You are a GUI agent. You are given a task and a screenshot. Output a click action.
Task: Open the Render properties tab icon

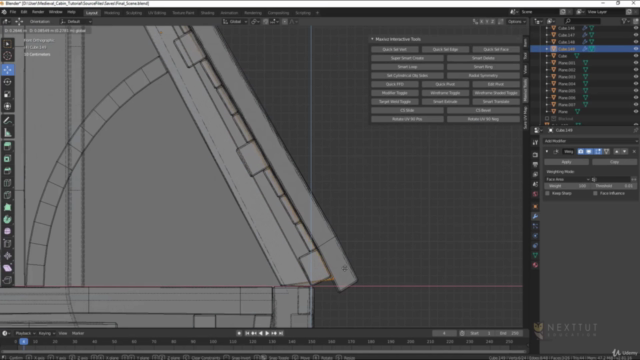pos(535,155)
